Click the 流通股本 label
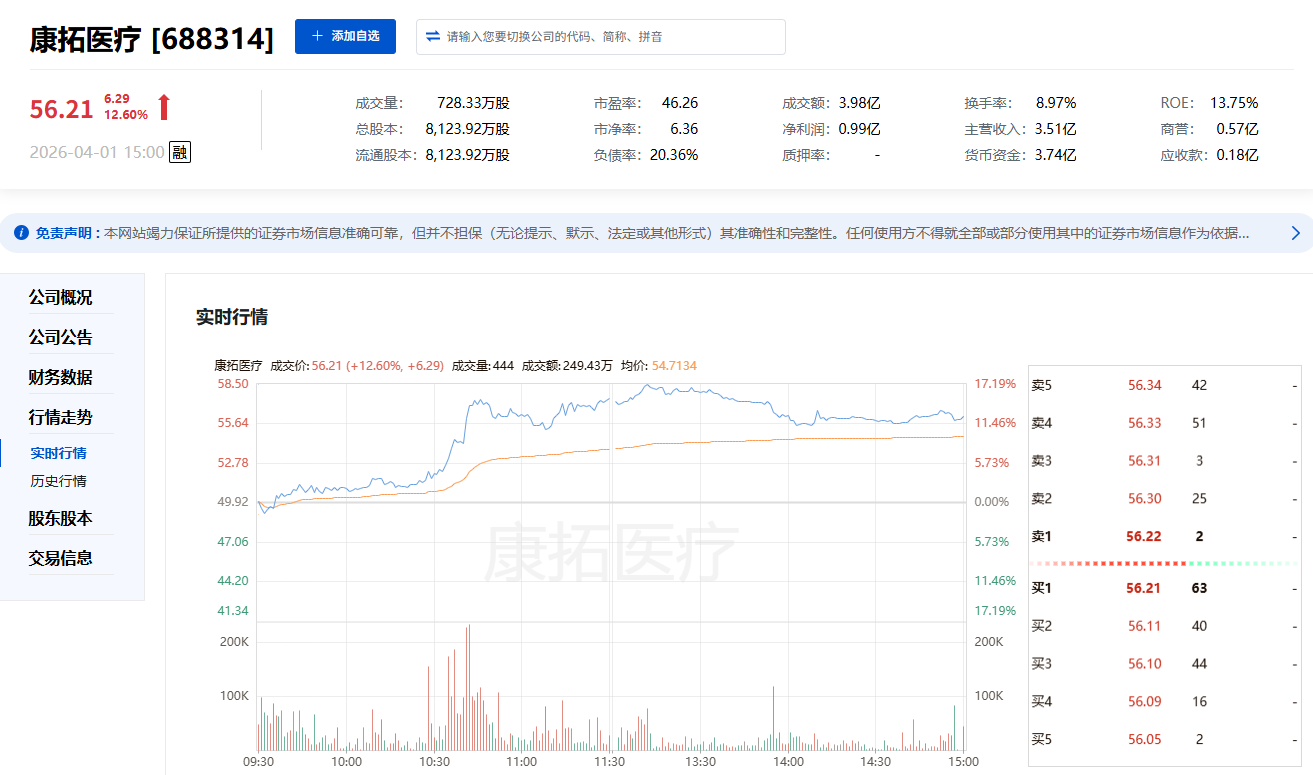This screenshot has height=775, width=1313. 387,155
